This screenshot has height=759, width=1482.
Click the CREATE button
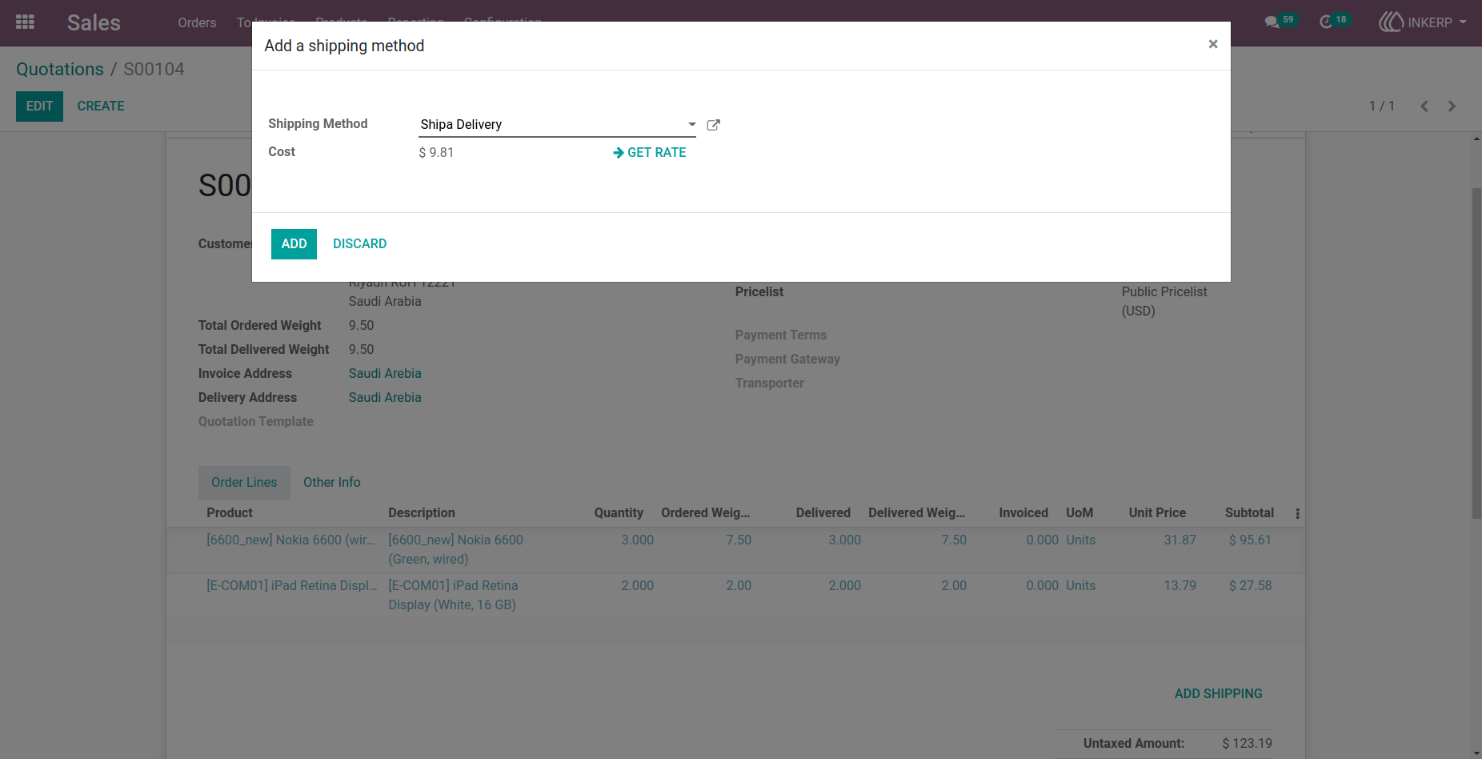(101, 106)
